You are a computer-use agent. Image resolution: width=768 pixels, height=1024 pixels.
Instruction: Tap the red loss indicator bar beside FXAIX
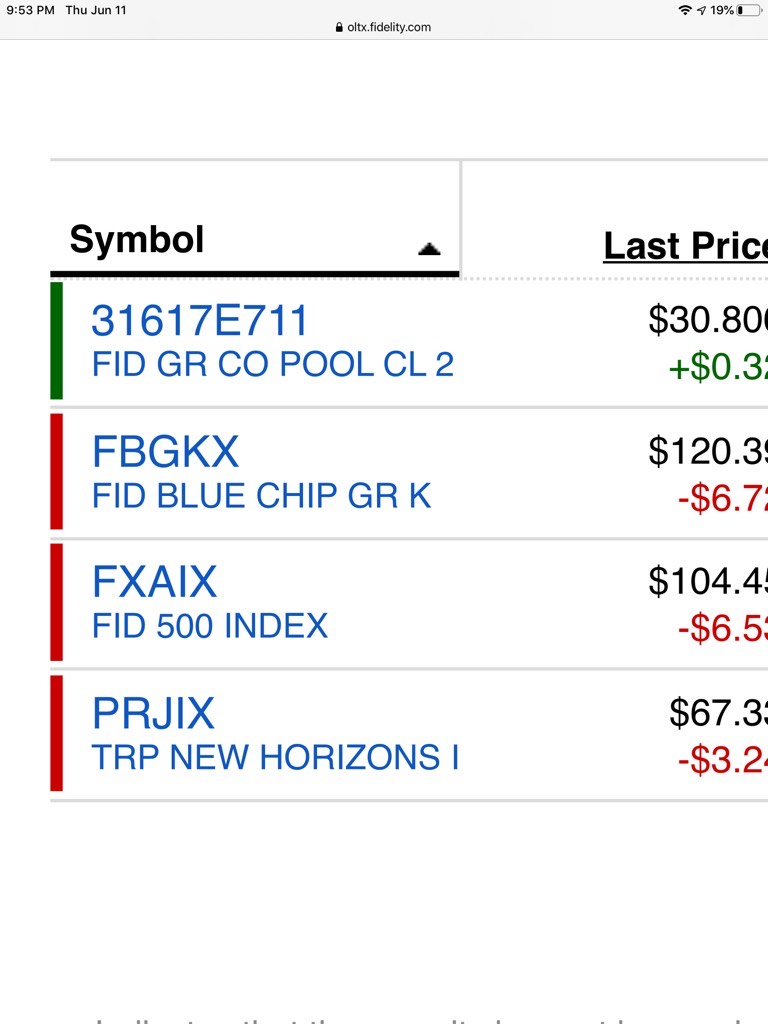pos(56,602)
